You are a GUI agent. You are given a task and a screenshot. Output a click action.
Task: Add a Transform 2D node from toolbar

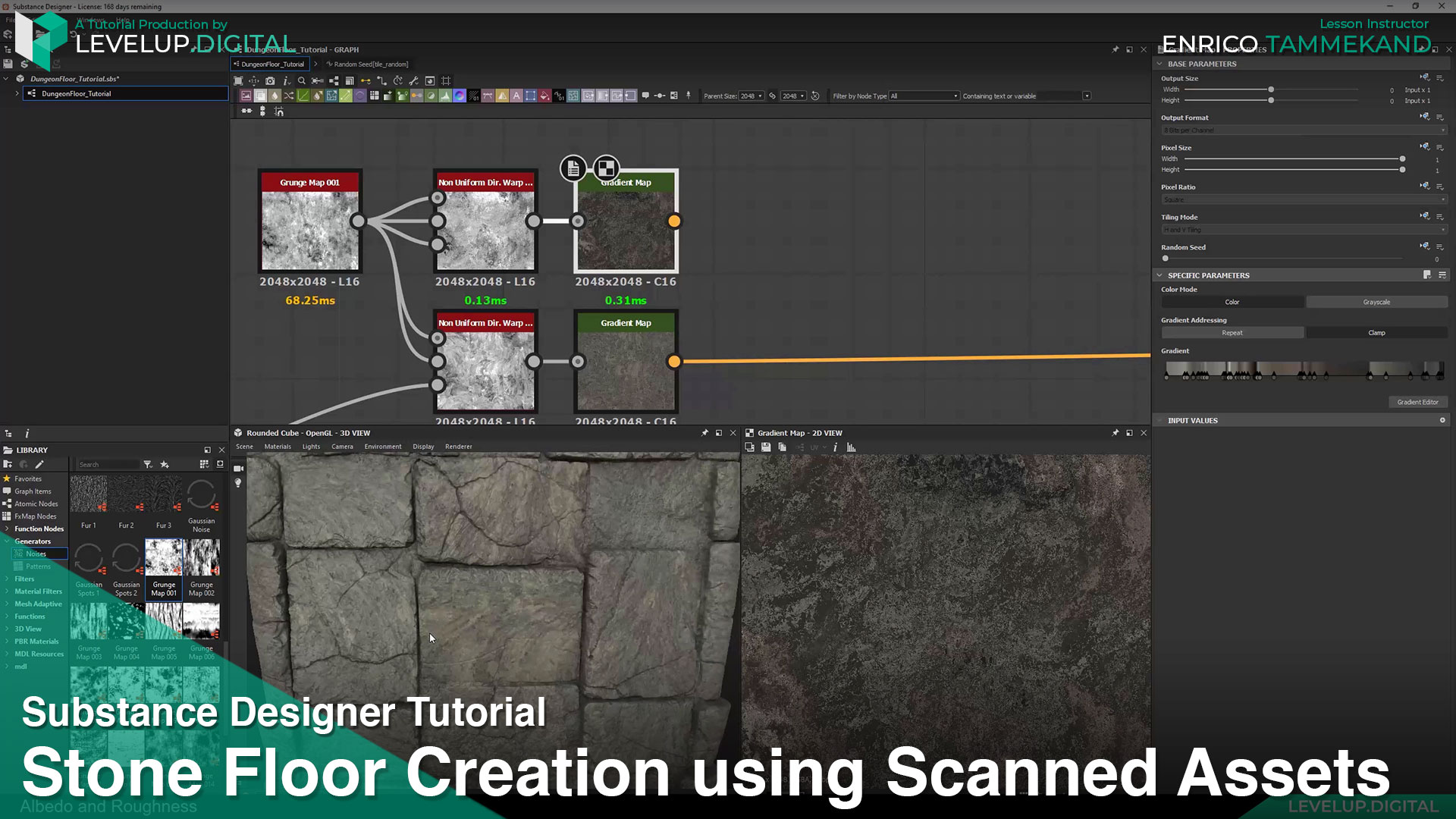(530, 96)
